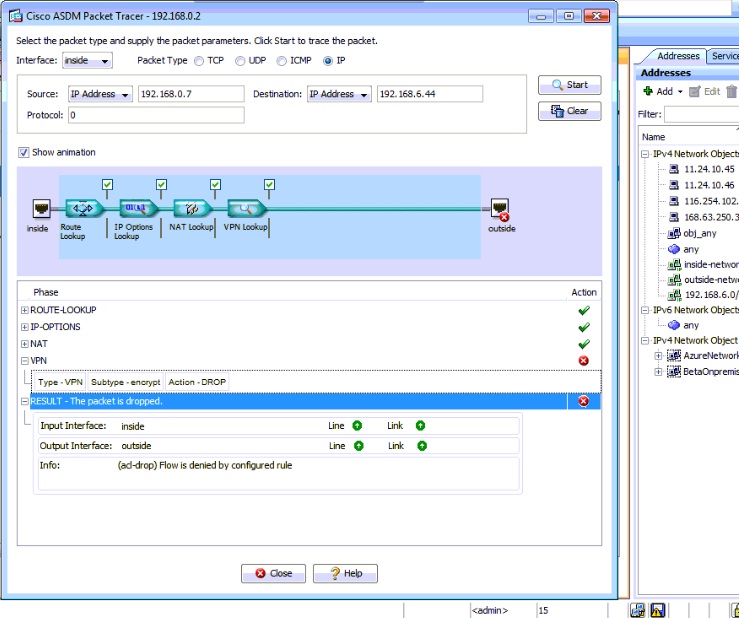This screenshot has height=618, width=739.
Task: Click the IP Options Lookup phase icon
Action: click(x=139, y=208)
